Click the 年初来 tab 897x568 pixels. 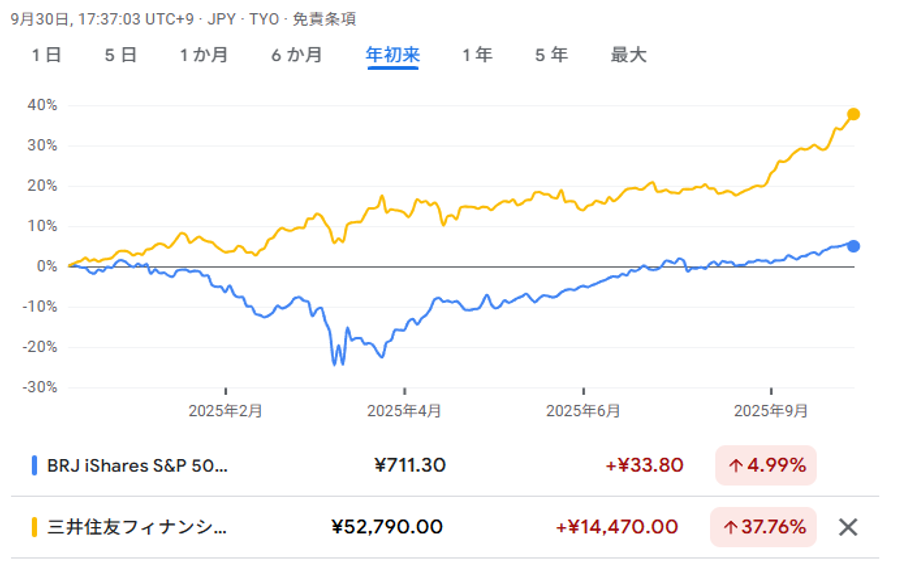393,55
